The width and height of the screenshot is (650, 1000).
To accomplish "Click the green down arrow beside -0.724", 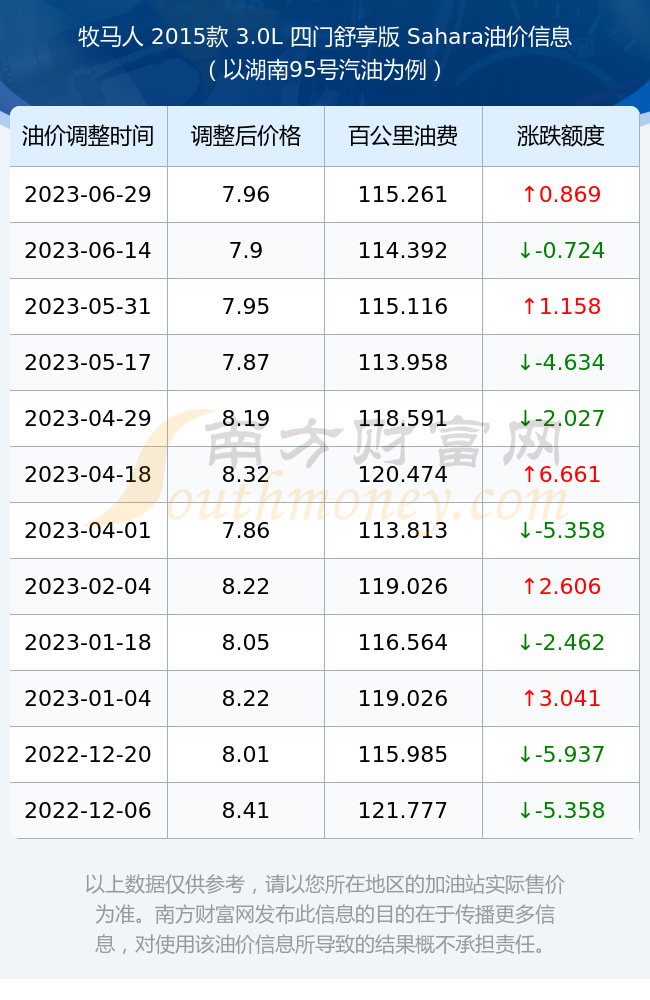I will point(526,251).
